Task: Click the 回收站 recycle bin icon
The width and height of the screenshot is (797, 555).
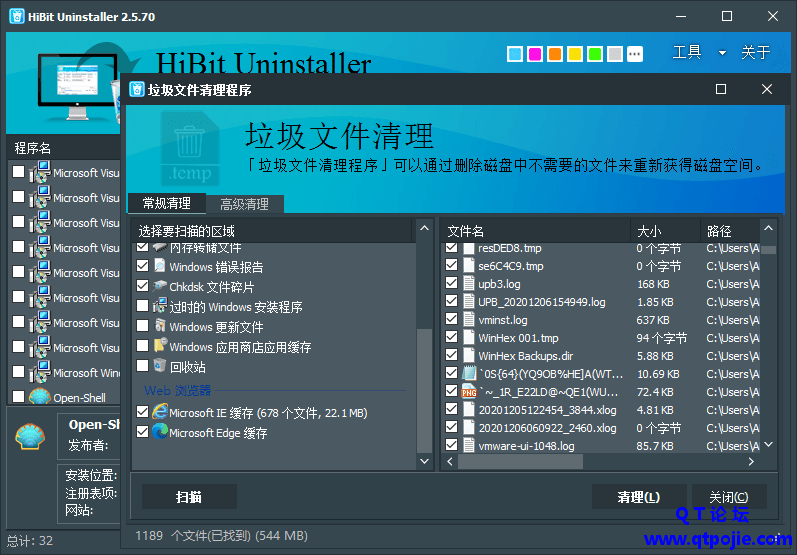Action: [x=160, y=365]
